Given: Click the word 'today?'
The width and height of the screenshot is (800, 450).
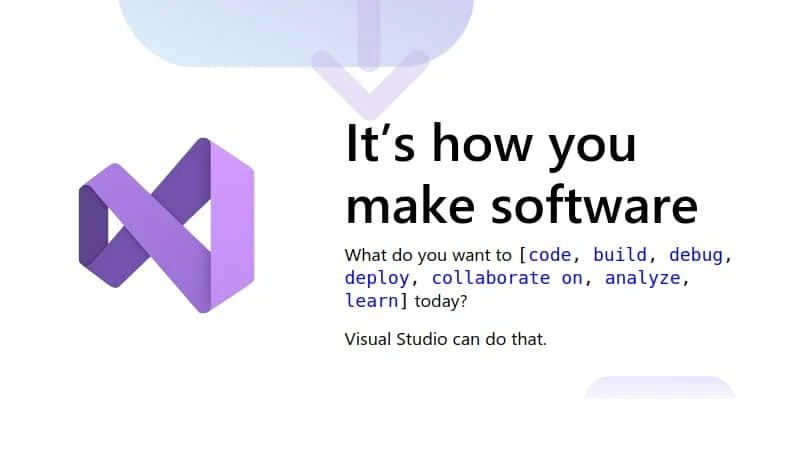Looking at the screenshot, I should 441,302.
